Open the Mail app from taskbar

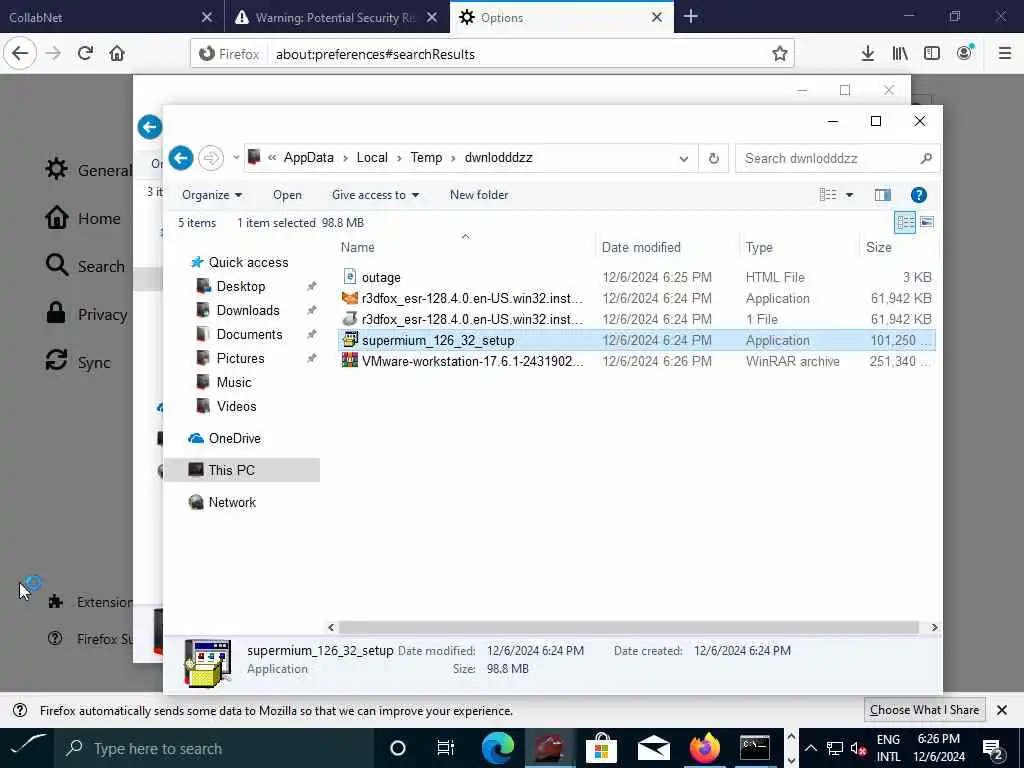coord(654,748)
